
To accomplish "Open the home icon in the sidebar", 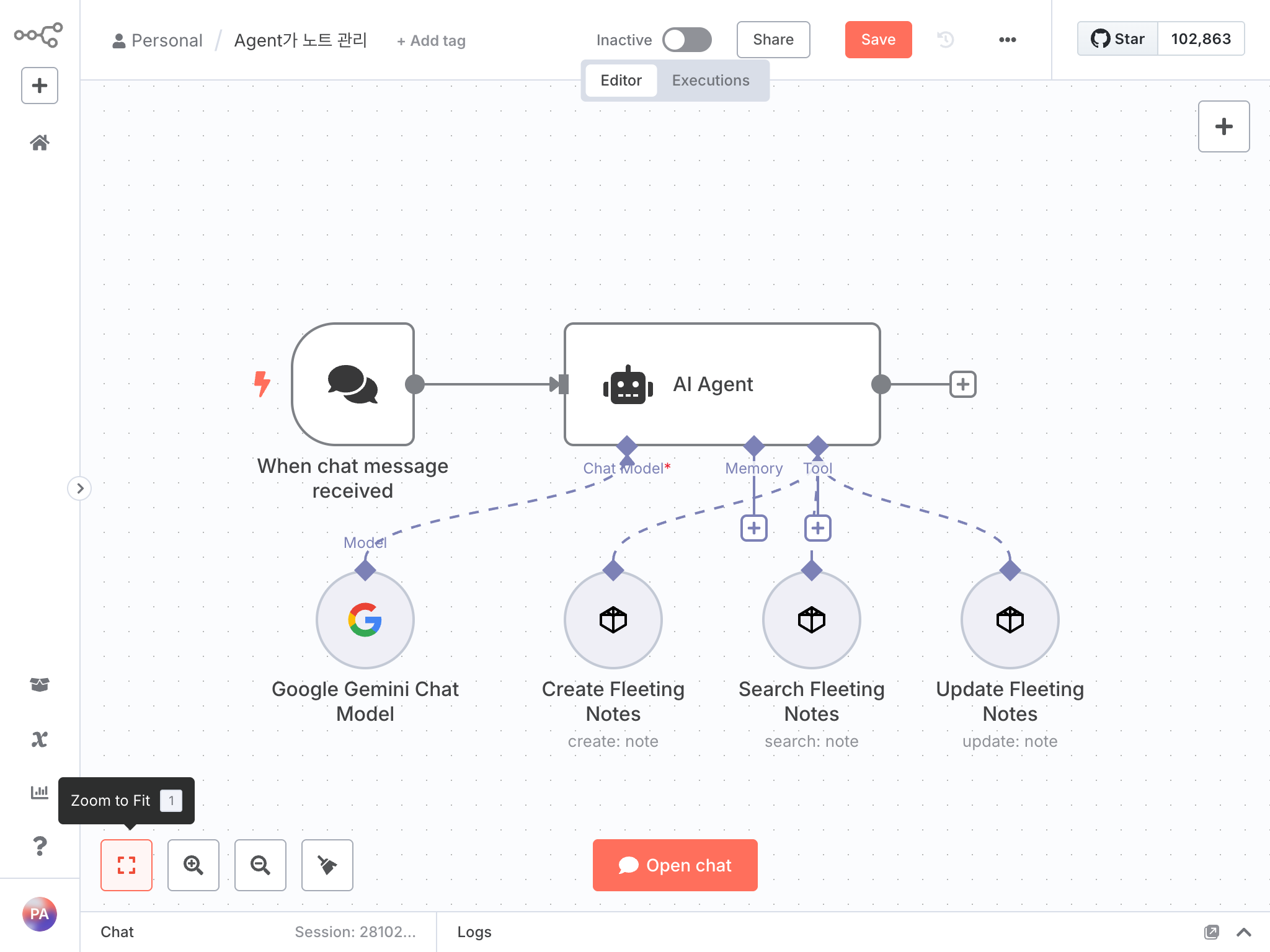I will (40, 143).
